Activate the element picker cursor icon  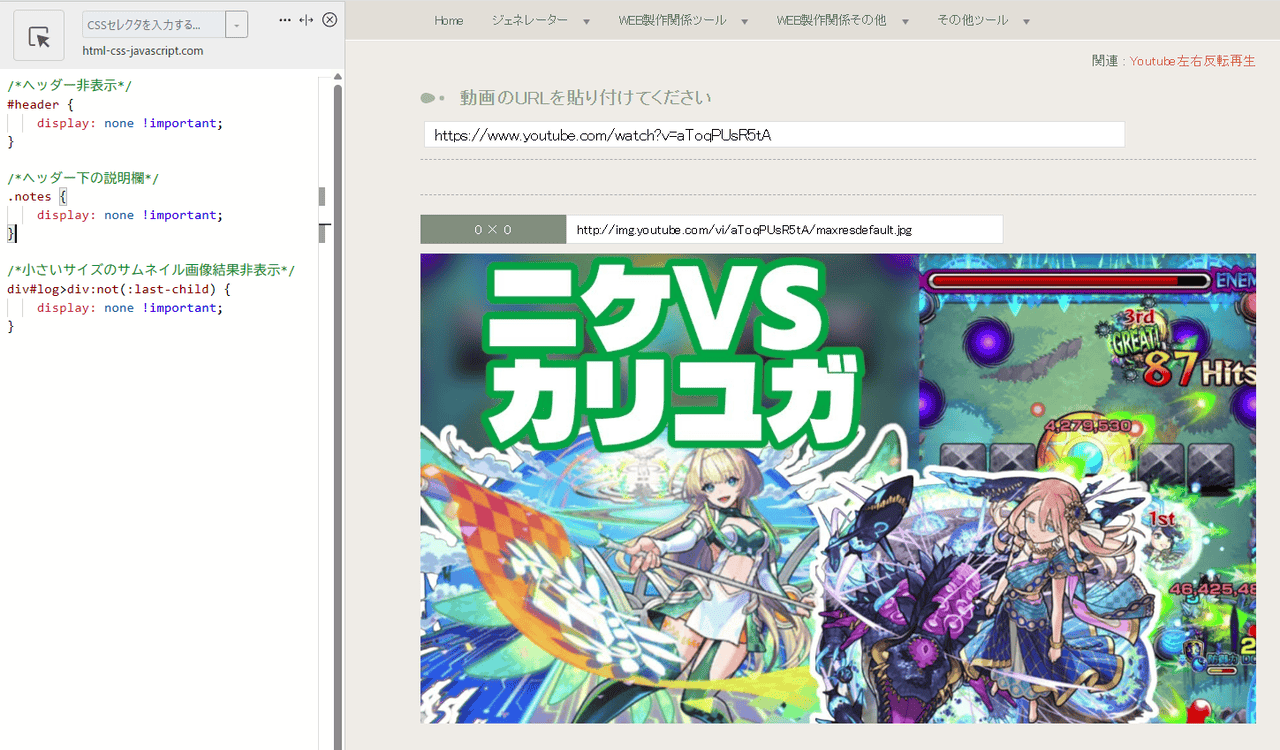click(x=39, y=37)
